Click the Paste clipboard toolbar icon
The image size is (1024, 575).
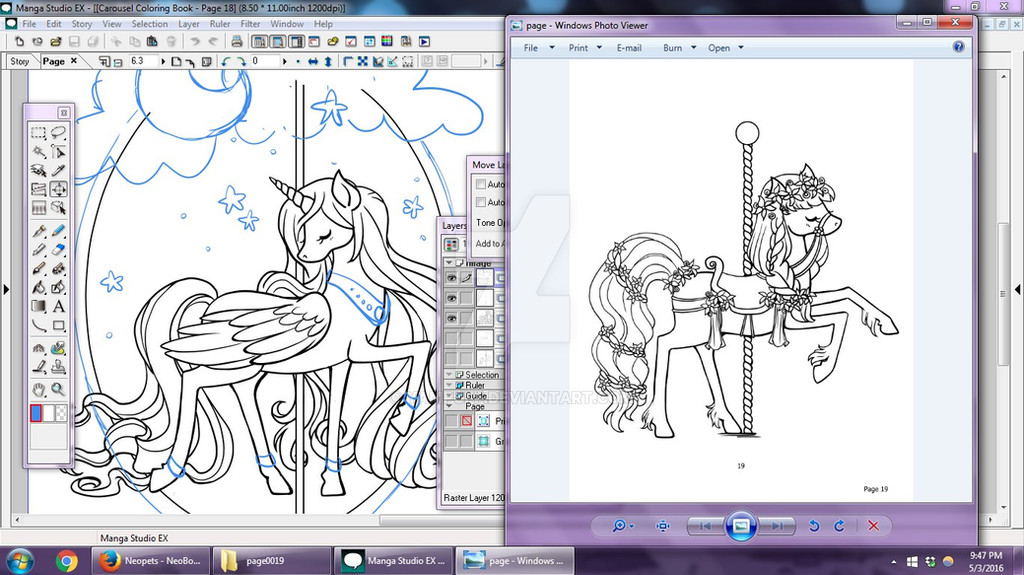tap(152, 41)
